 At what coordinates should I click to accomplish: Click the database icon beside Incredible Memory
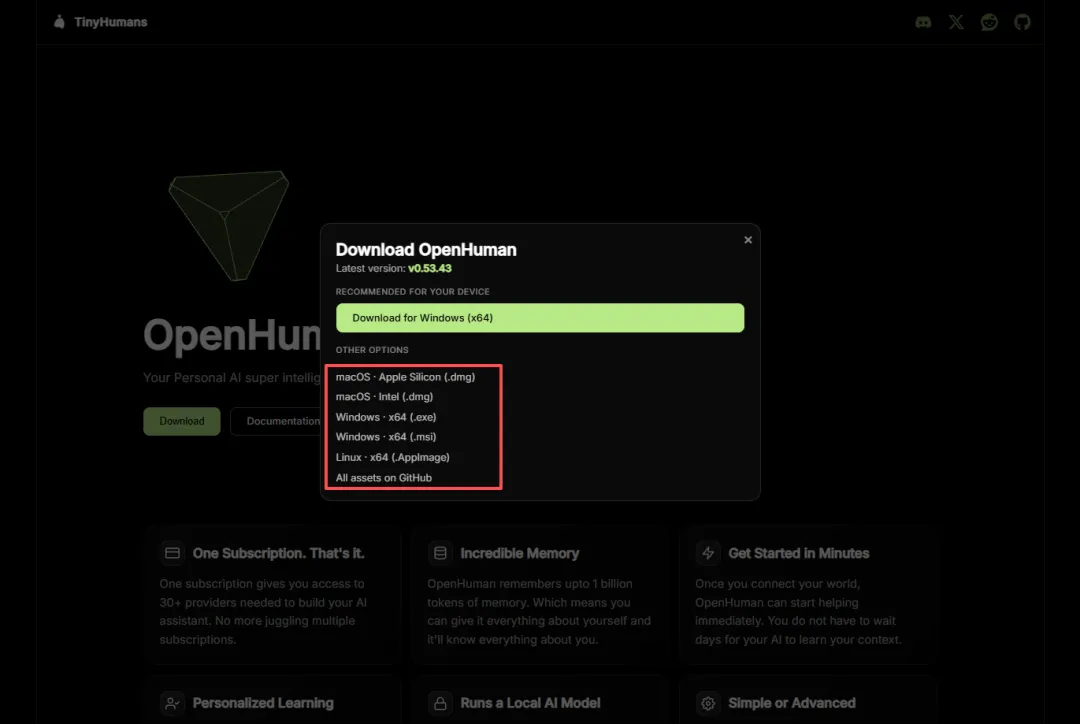(440, 553)
